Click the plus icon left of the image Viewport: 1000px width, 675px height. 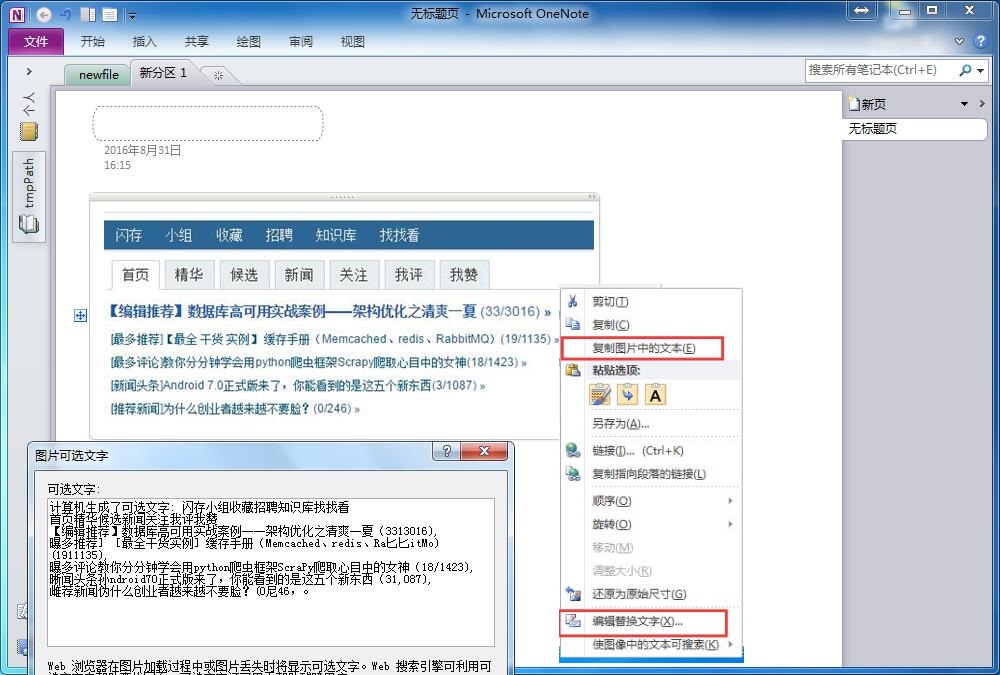pyautogui.click(x=80, y=315)
